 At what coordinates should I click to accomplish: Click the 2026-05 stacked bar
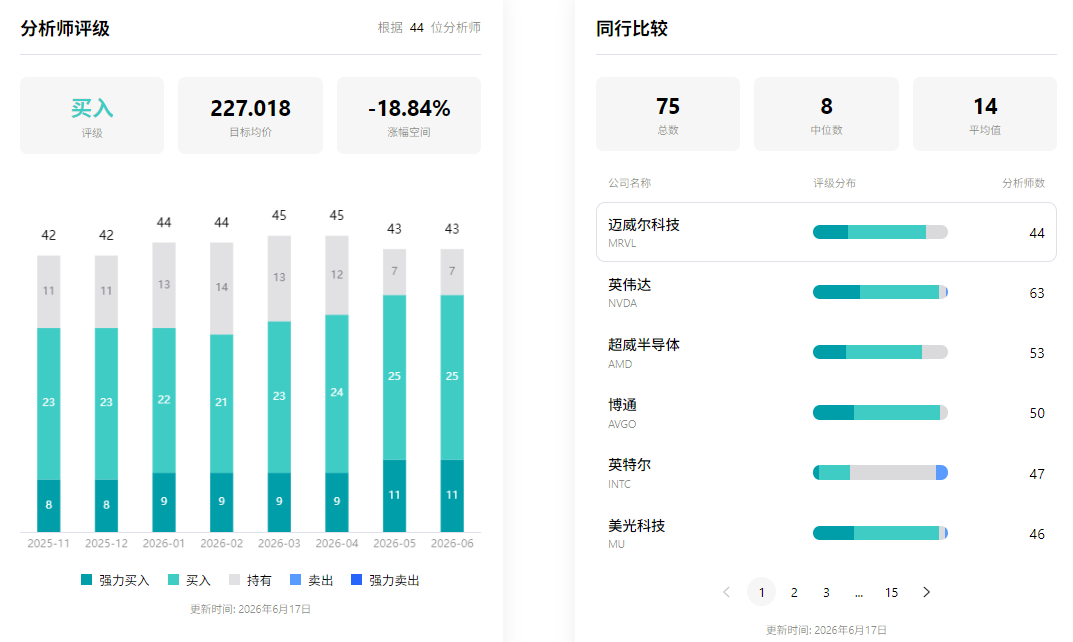pyautogui.click(x=394, y=390)
